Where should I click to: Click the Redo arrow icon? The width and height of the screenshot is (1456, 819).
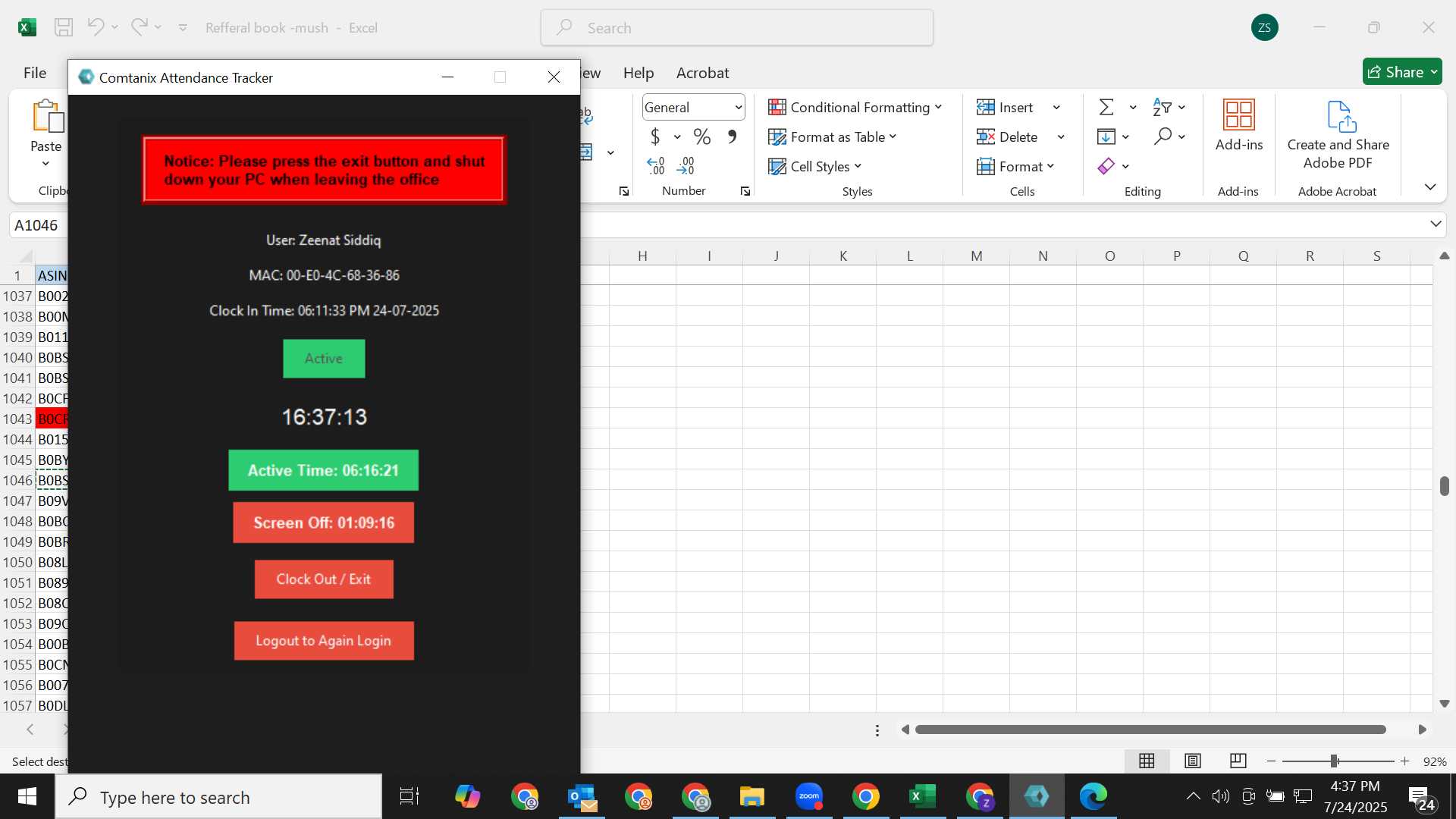tap(139, 27)
